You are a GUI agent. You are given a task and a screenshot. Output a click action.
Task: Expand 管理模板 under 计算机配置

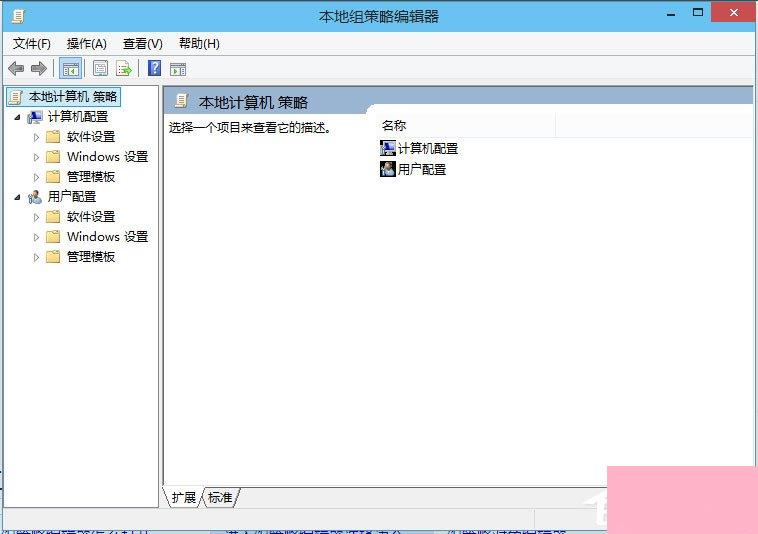click(36, 177)
